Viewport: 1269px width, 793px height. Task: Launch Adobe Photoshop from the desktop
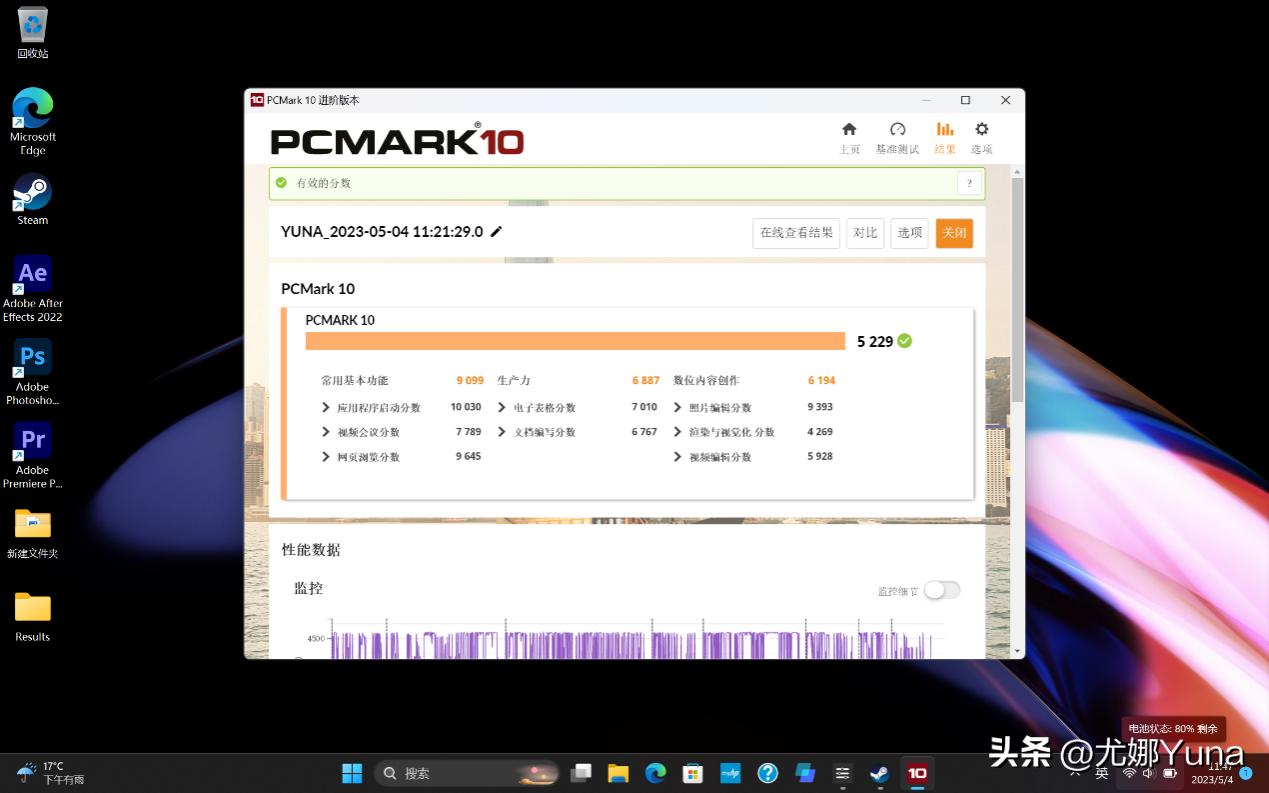[31, 357]
